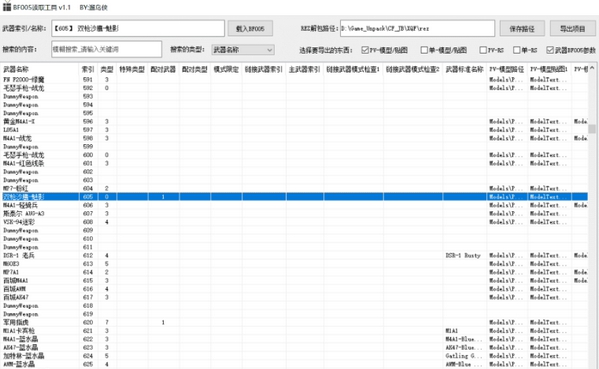599x369 pixels.
Task: Click the 特殊类型 column header
Action: point(132,69)
